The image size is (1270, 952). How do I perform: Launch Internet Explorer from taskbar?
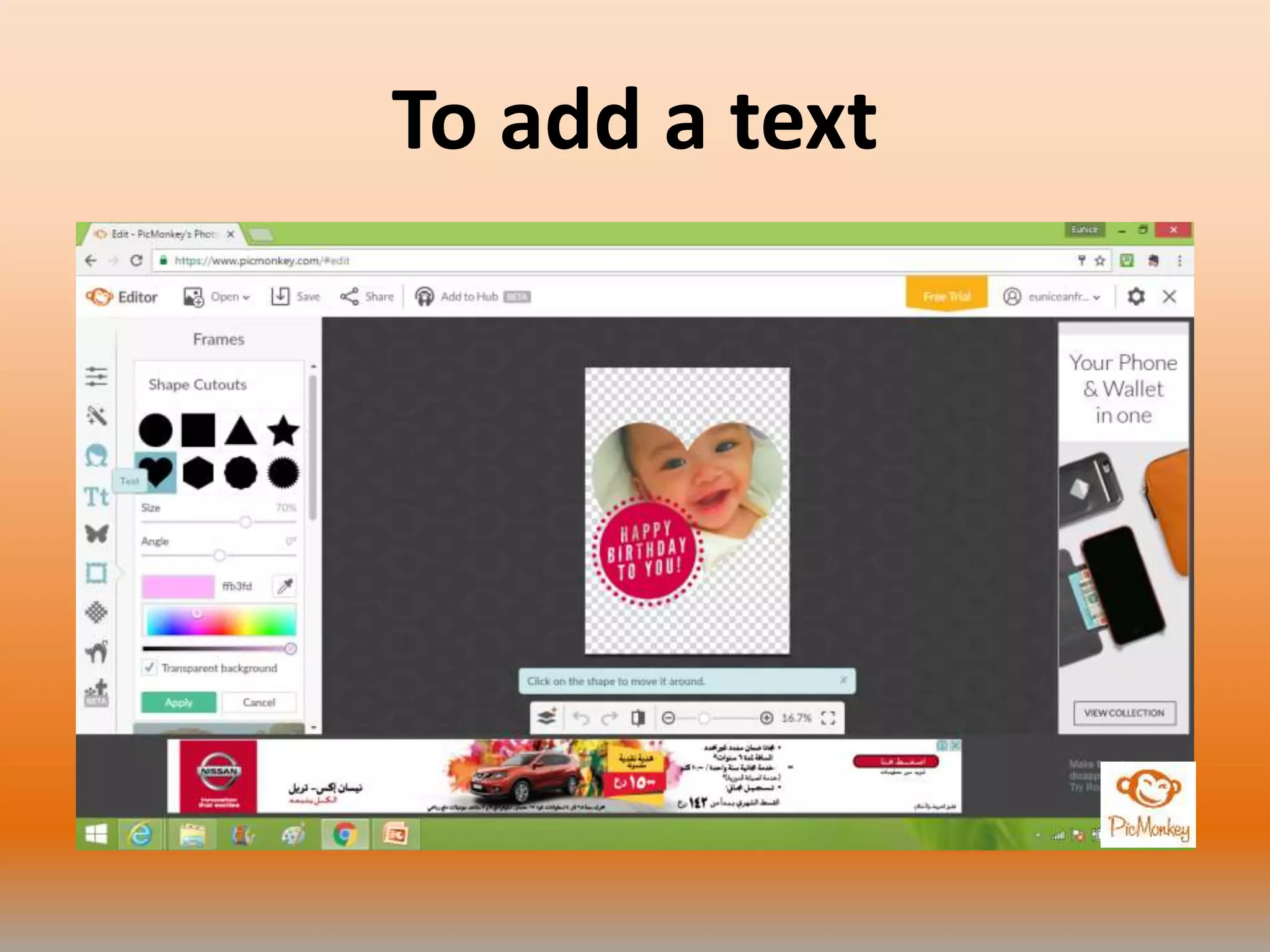[x=140, y=834]
